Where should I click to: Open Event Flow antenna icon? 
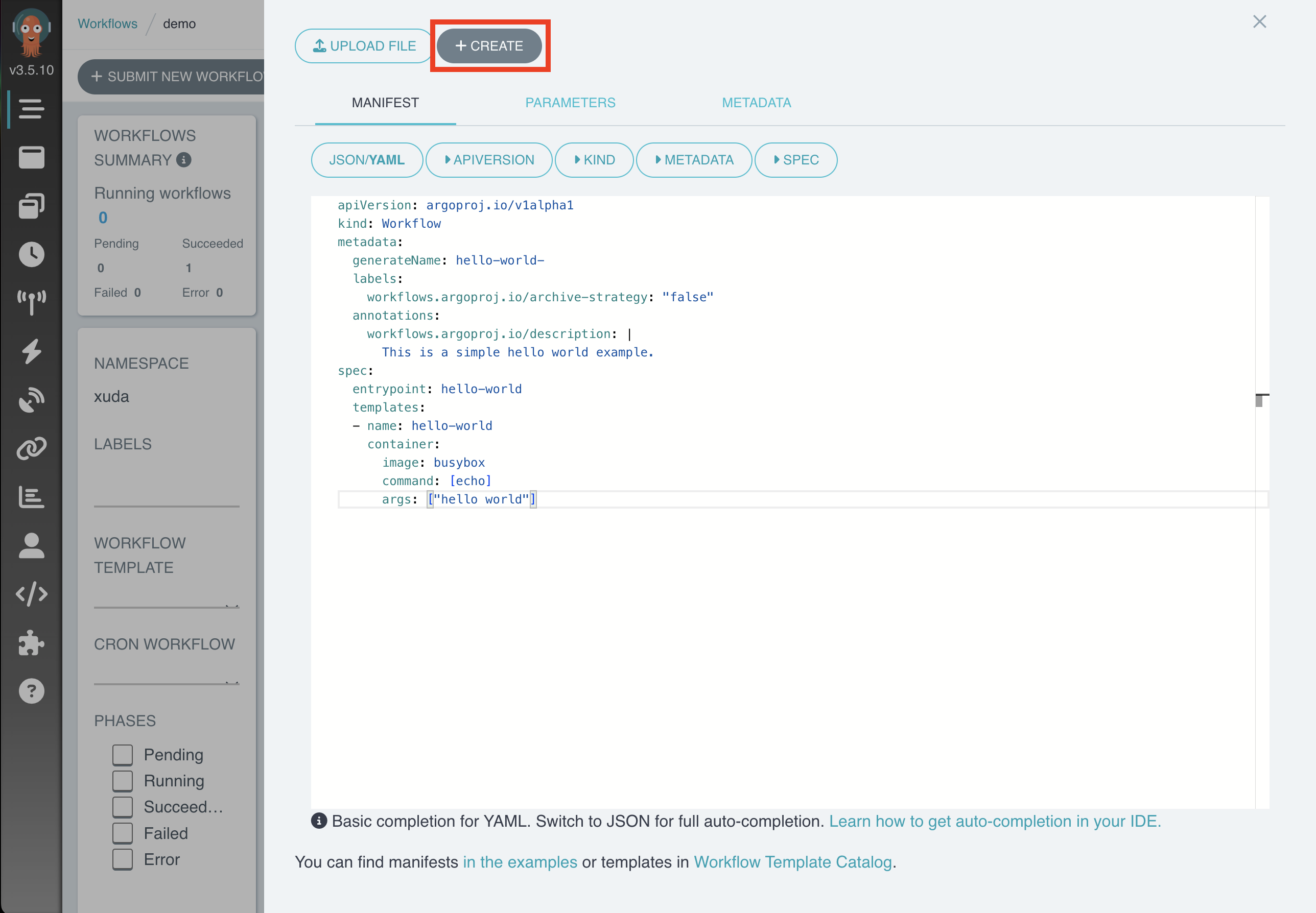31,303
